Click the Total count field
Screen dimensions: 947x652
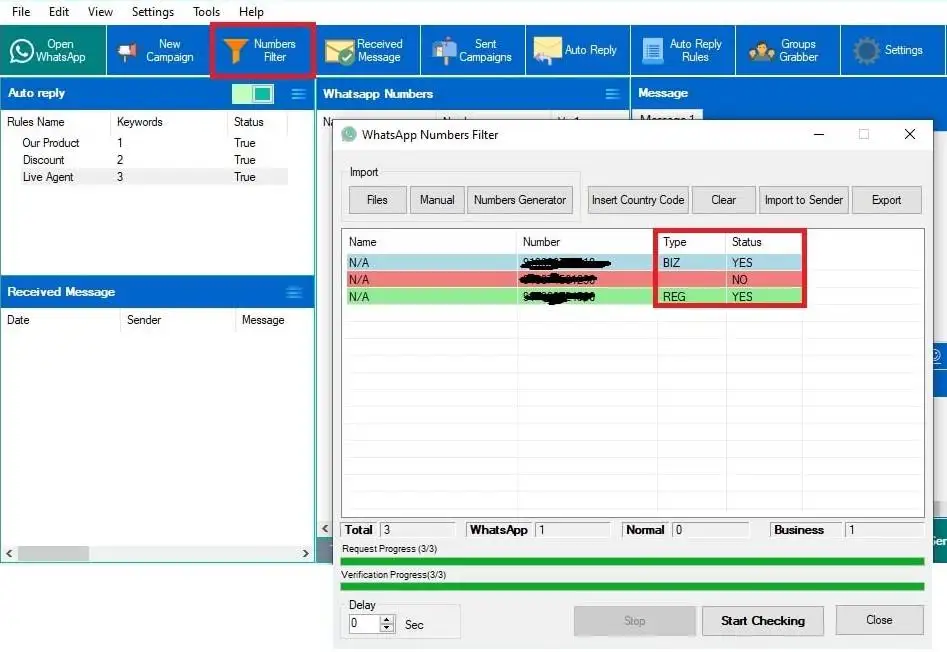[x=417, y=530]
